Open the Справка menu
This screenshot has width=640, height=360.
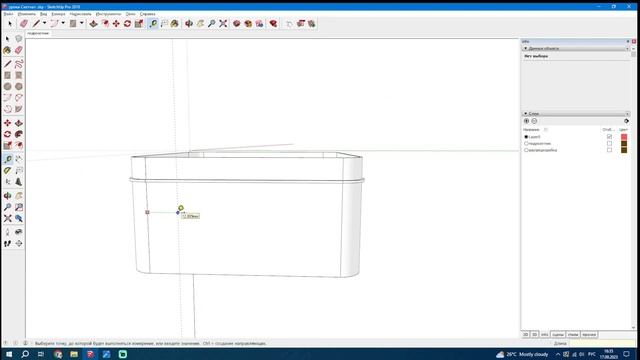(147, 14)
